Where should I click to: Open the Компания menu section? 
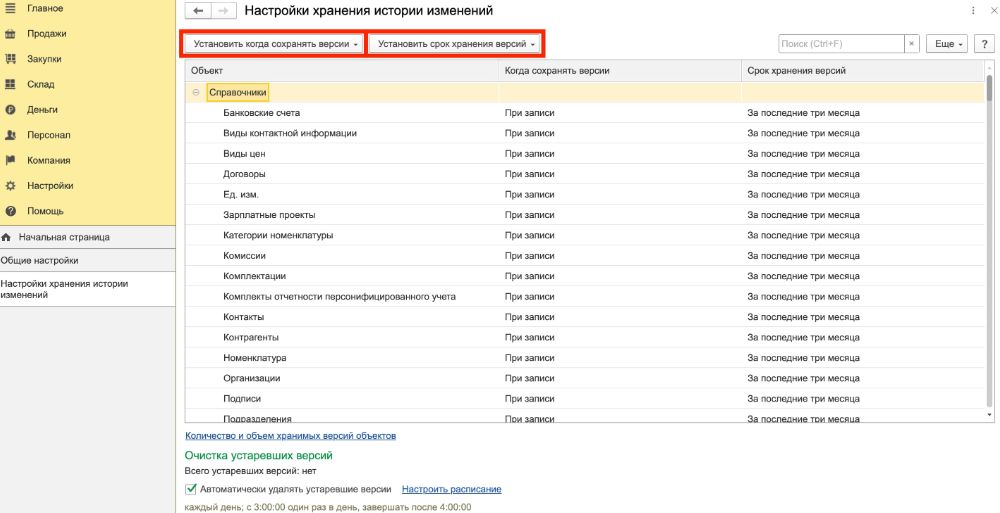(48, 160)
